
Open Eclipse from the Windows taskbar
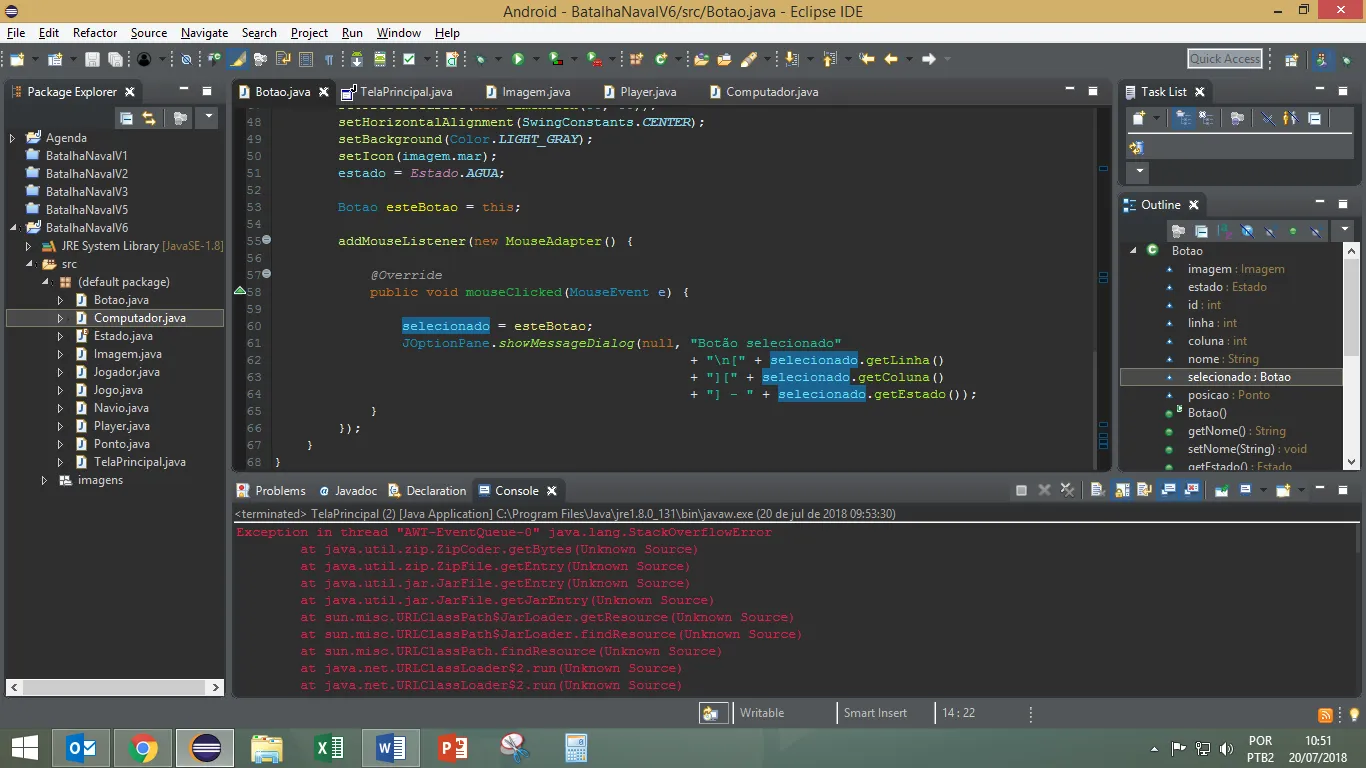tap(205, 747)
